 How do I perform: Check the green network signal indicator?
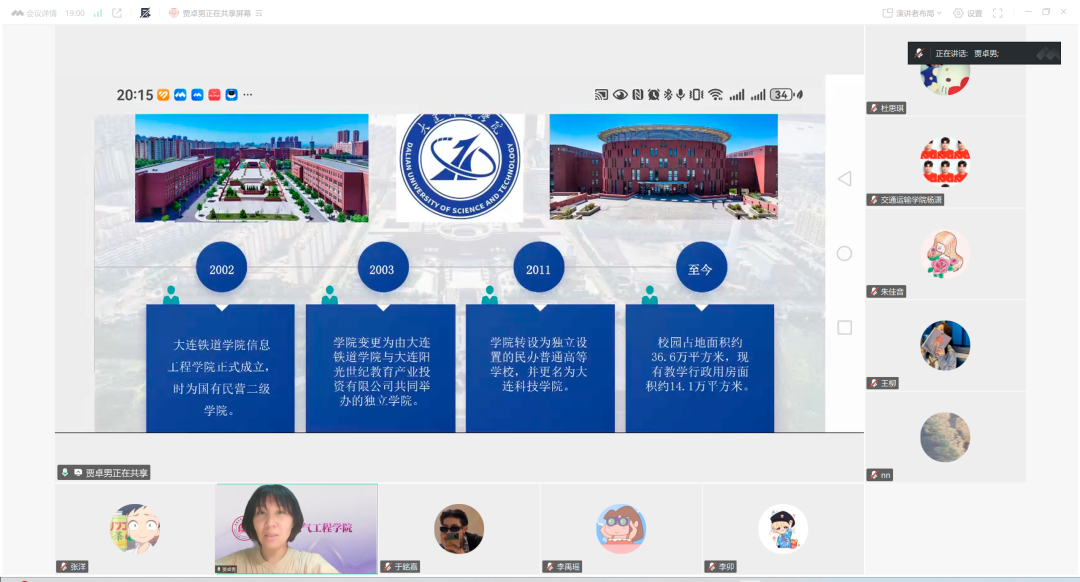(98, 13)
